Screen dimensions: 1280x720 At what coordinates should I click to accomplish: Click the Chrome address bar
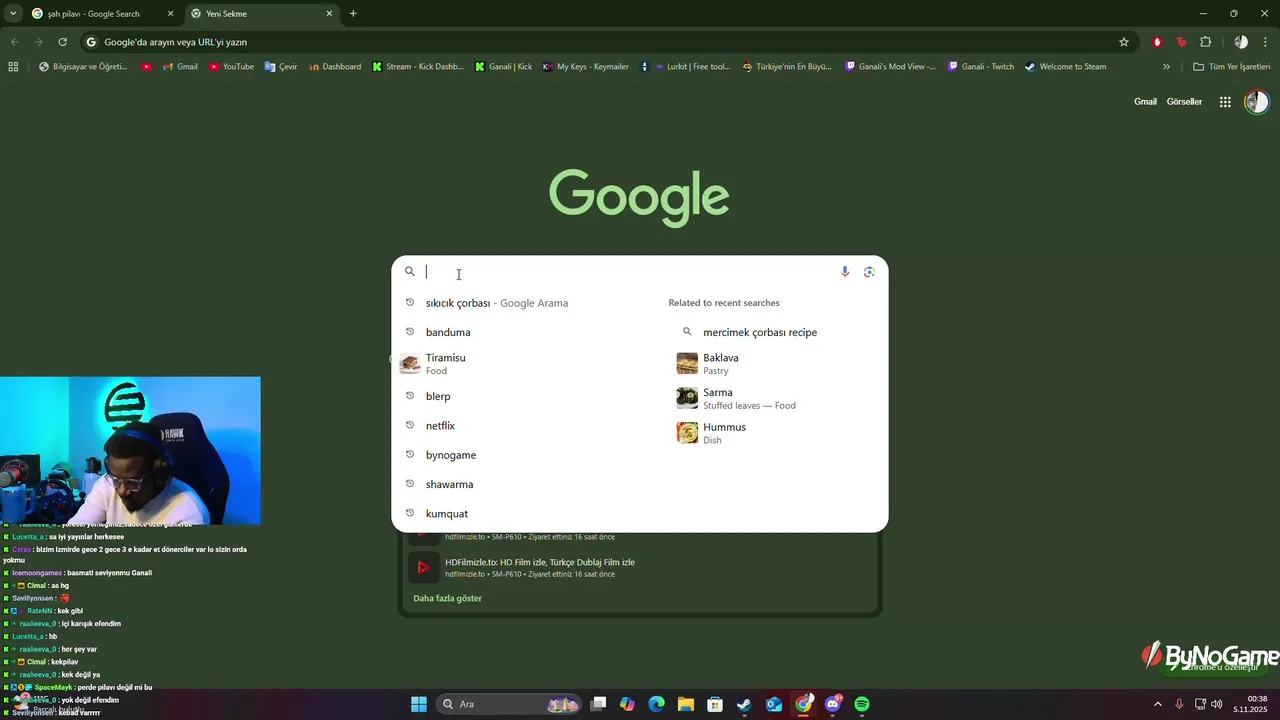click(600, 42)
